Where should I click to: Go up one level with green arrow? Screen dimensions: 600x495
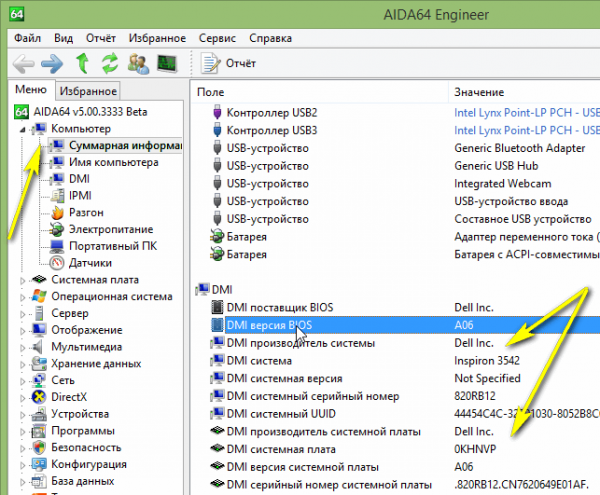82,64
